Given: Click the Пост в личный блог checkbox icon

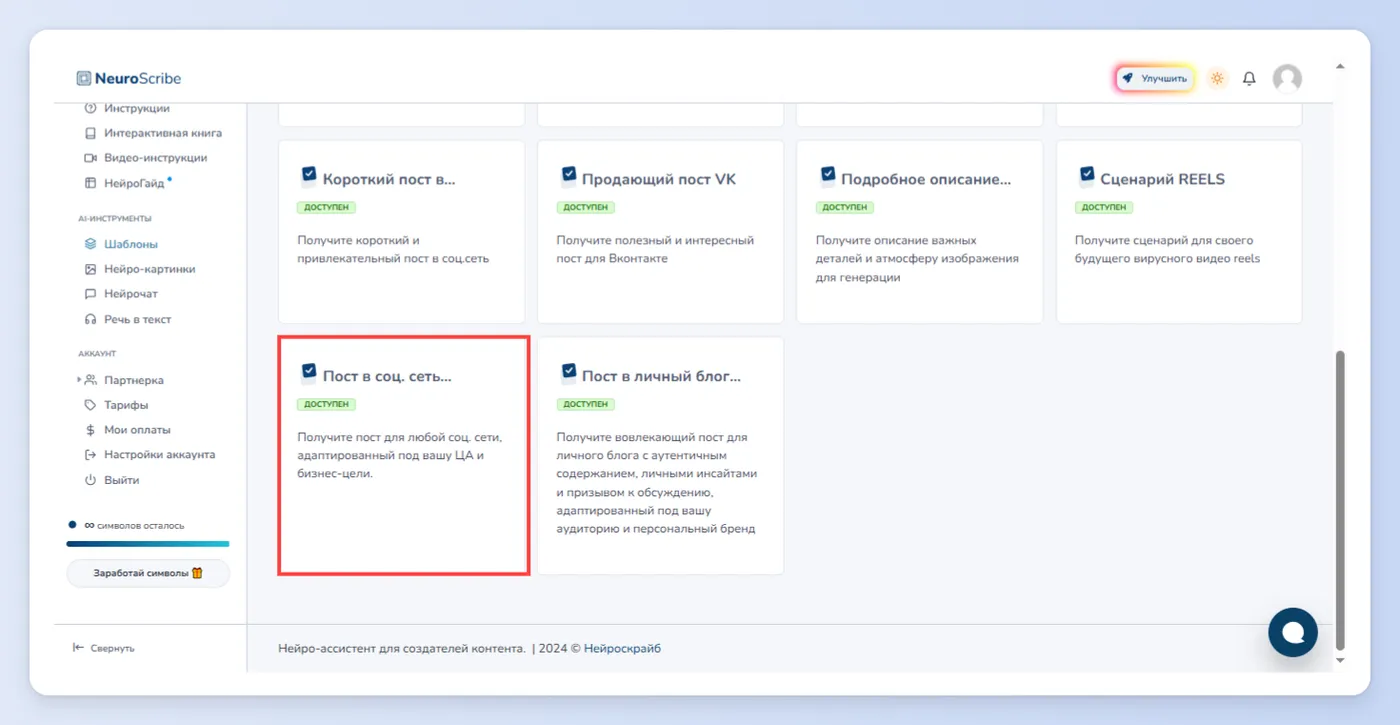Looking at the screenshot, I should 568,374.
